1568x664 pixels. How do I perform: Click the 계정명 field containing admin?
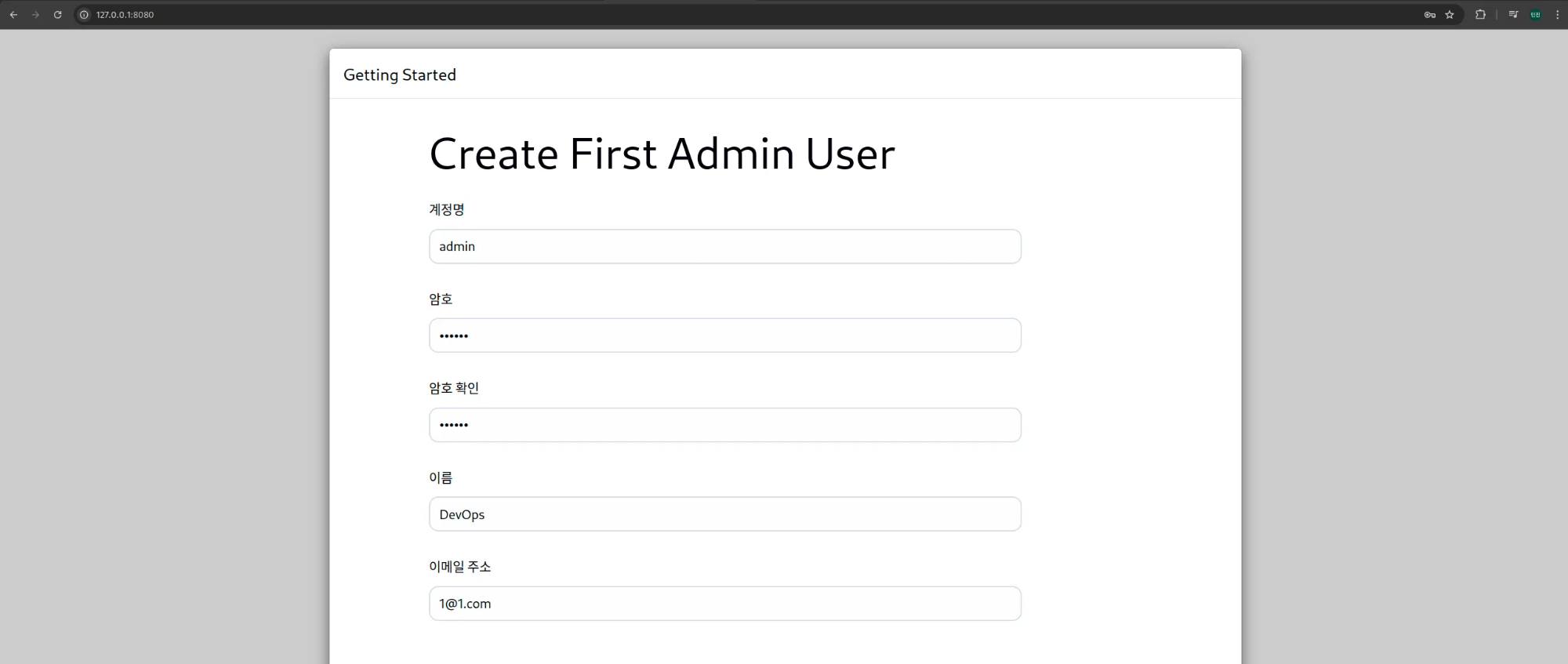click(725, 246)
